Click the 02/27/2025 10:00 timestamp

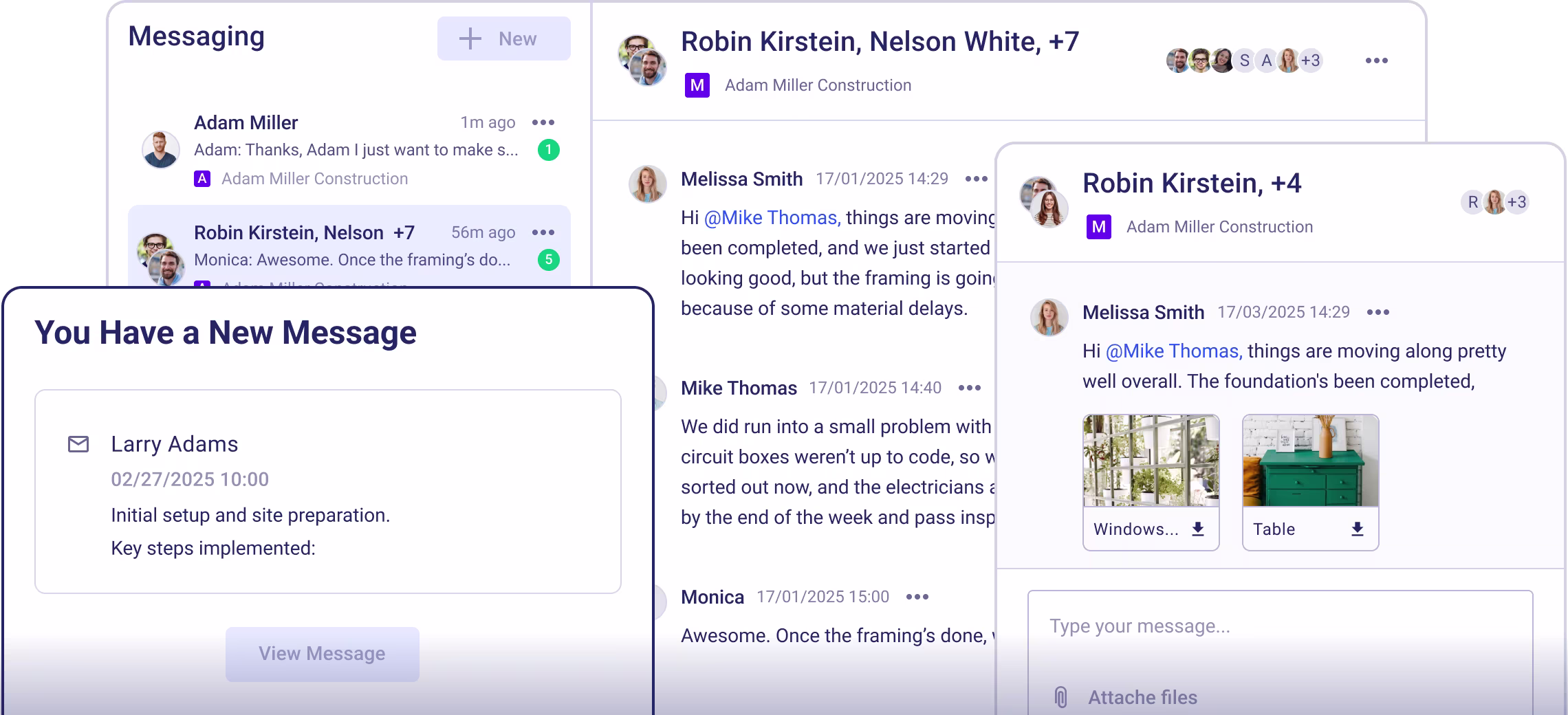pos(190,479)
